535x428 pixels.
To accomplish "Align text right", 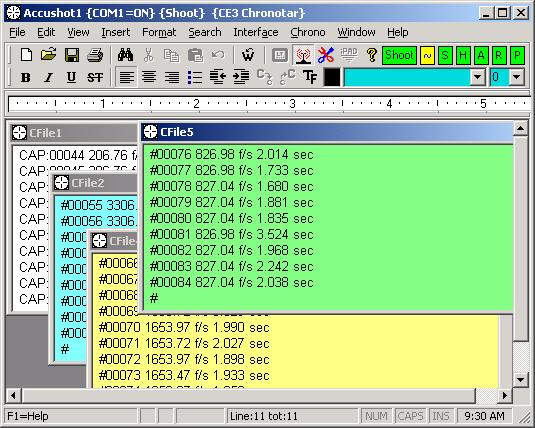I will point(172,77).
